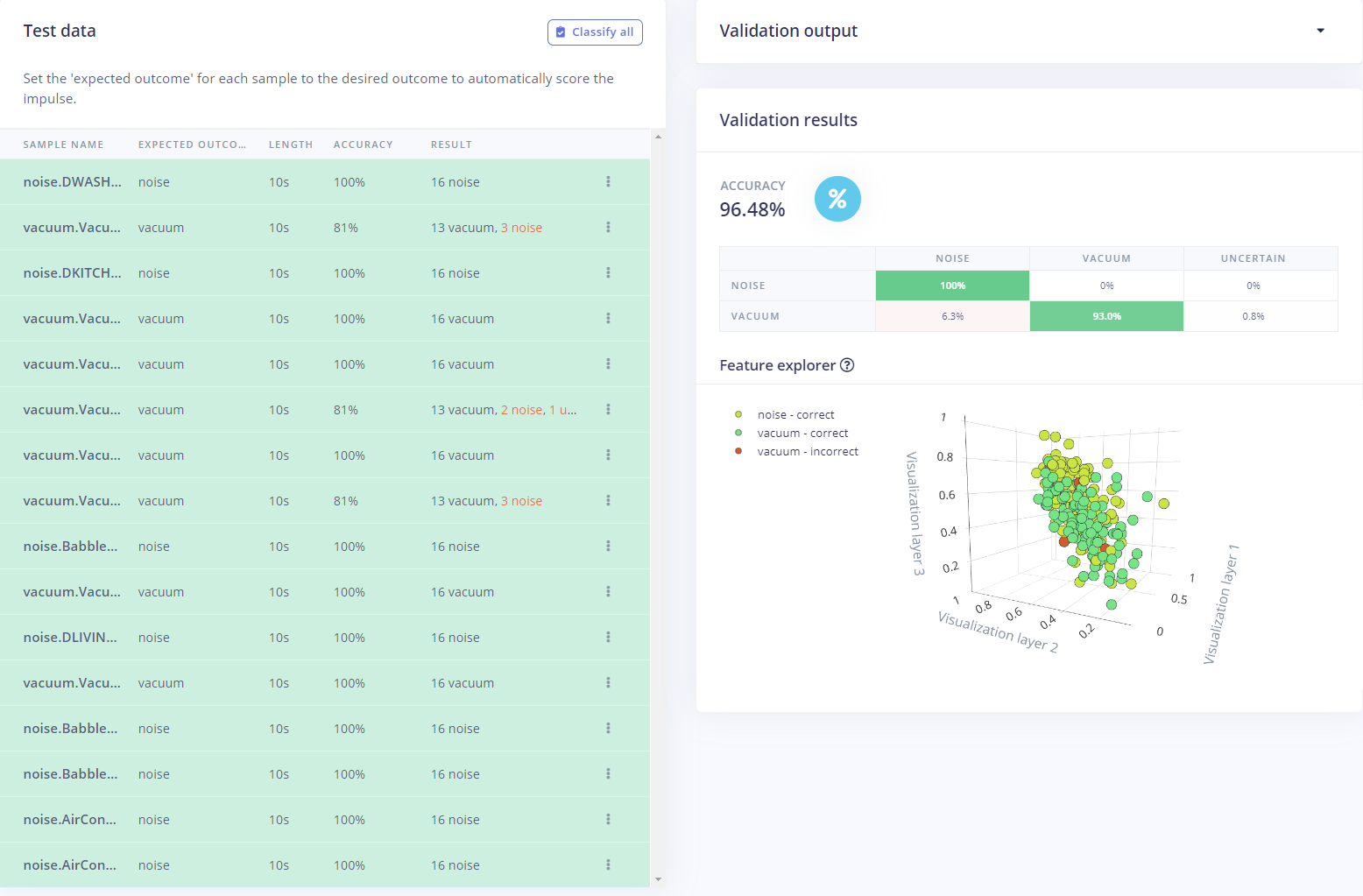Open the actions menu for the noise.DWASH sample
Image resolution: width=1363 pixels, height=896 pixels.
(608, 182)
